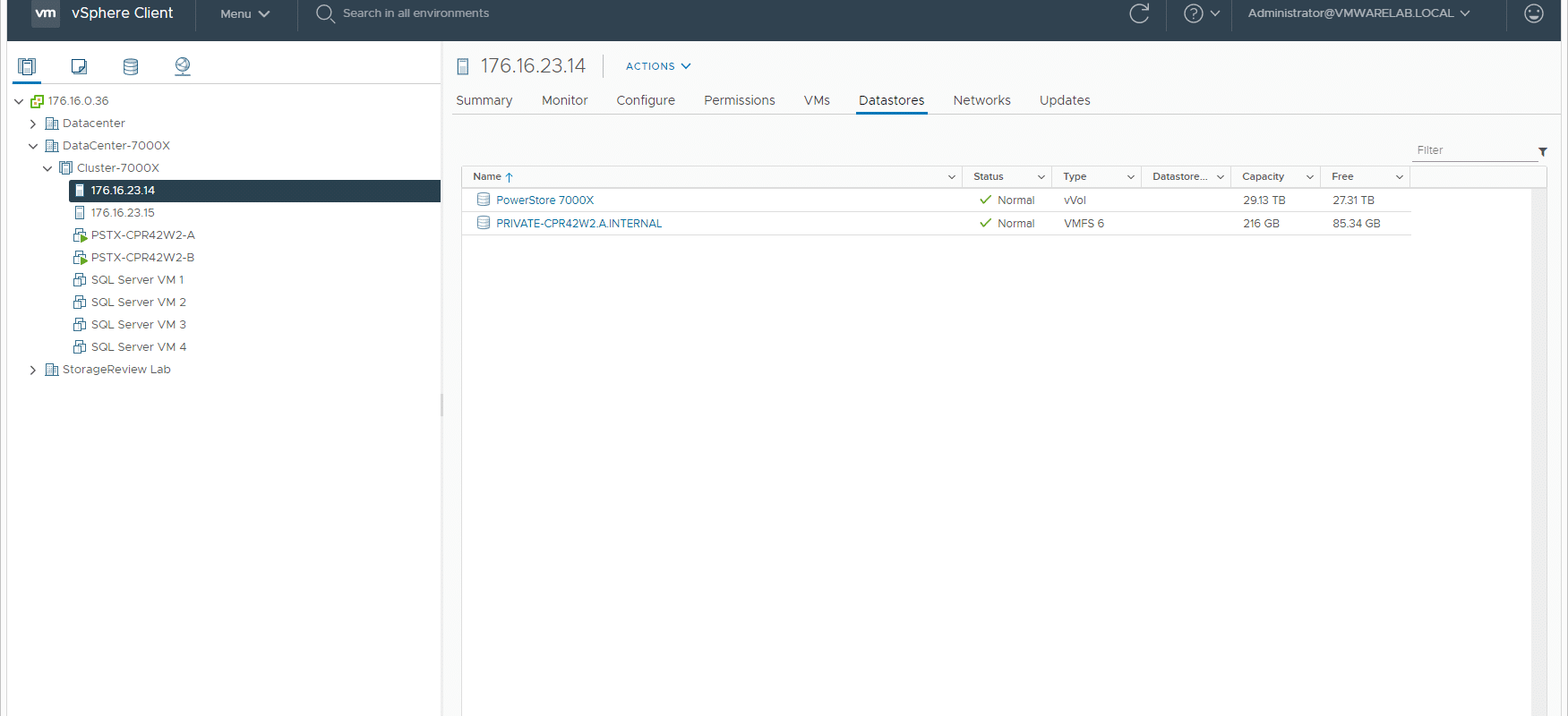This screenshot has width=1568, height=716.
Task: Collapse the DataCenter-7000X node
Action: (33, 146)
